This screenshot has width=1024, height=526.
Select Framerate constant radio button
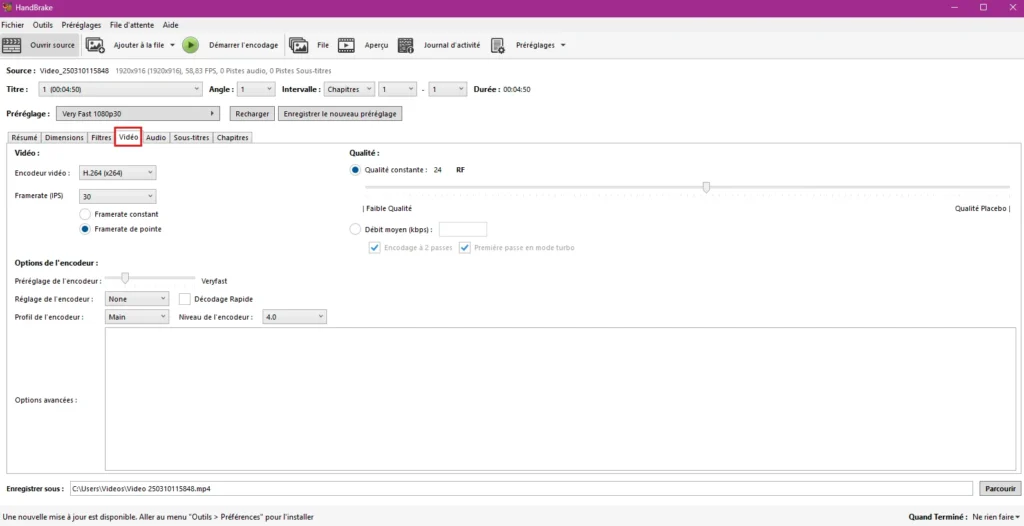[x=85, y=214]
